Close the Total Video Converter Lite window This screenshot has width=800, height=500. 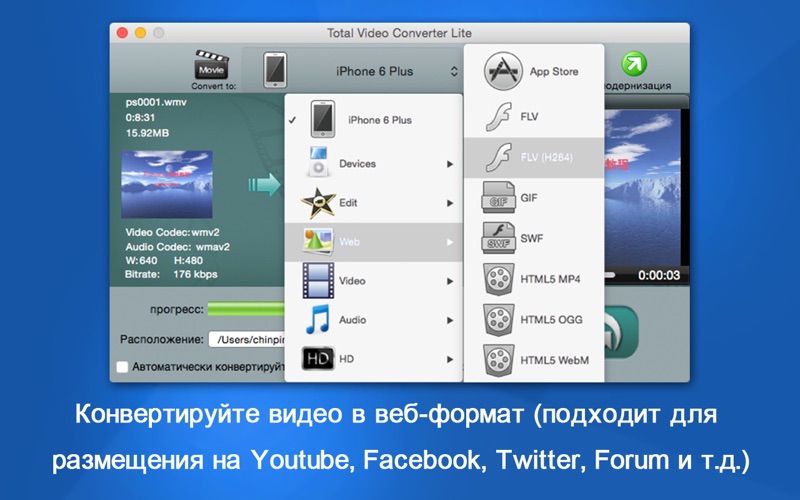click(122, 33)
